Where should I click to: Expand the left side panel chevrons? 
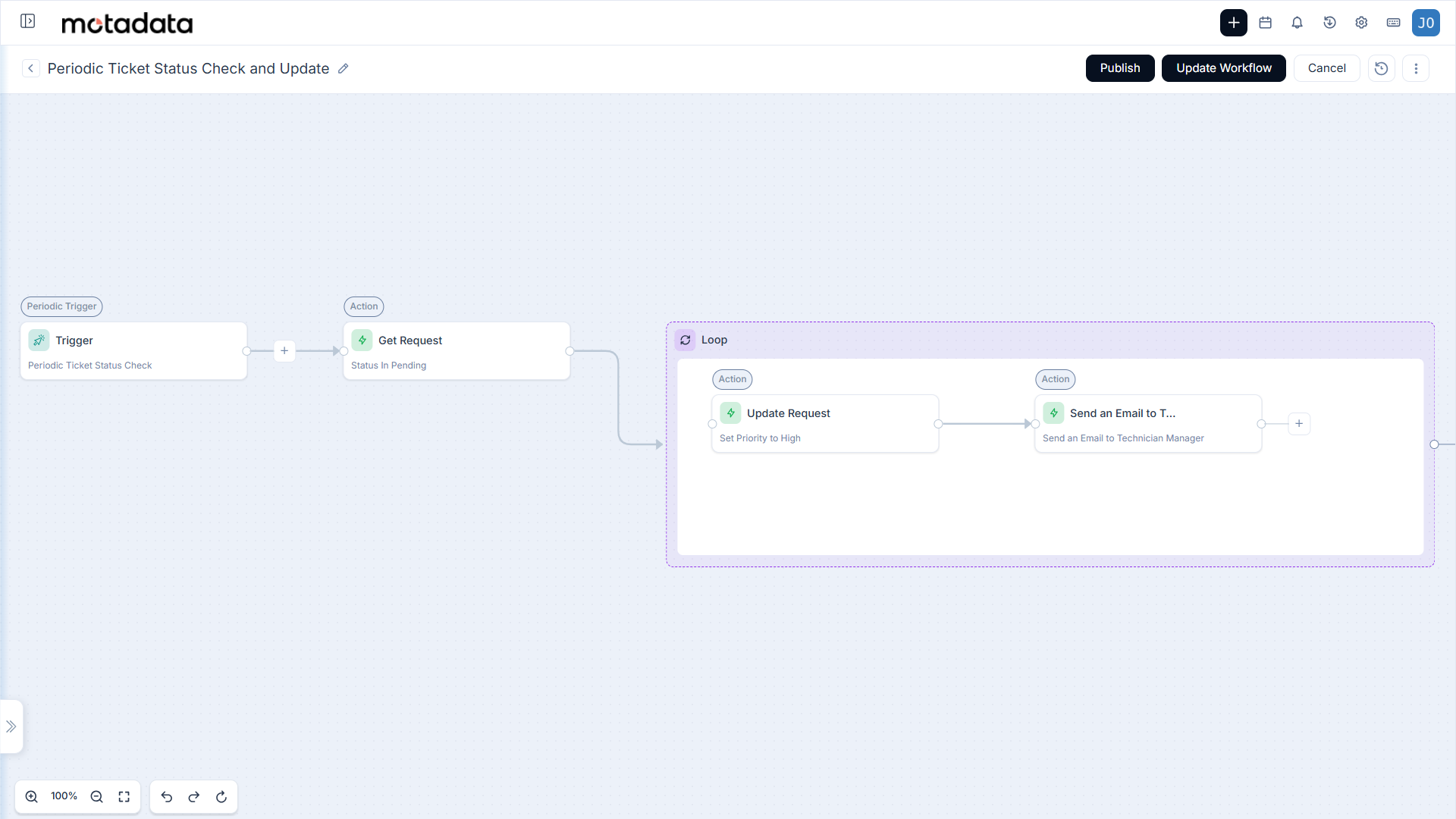tap(11, 726)
